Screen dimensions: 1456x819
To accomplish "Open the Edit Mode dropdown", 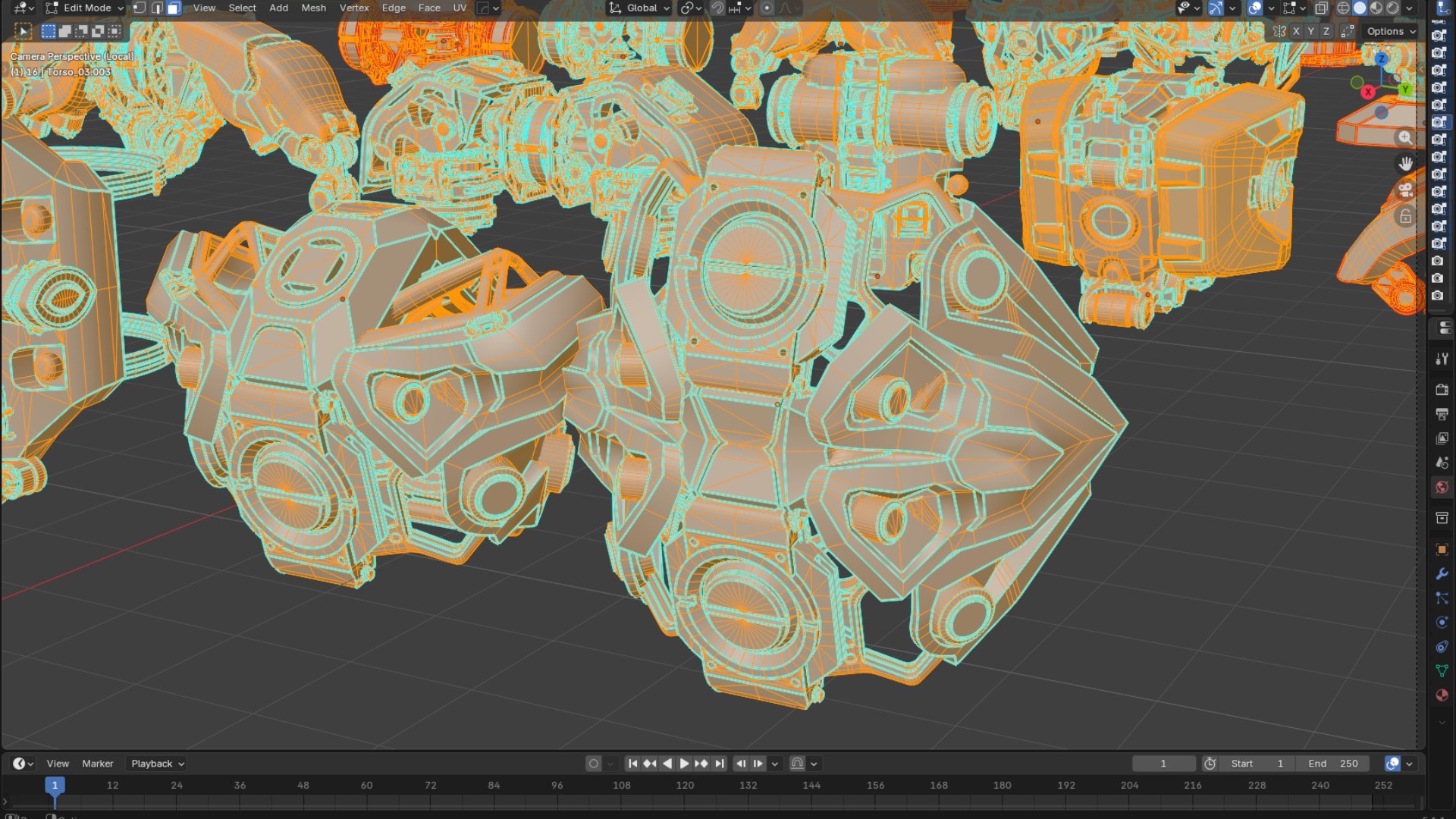I will coord(84,8).
